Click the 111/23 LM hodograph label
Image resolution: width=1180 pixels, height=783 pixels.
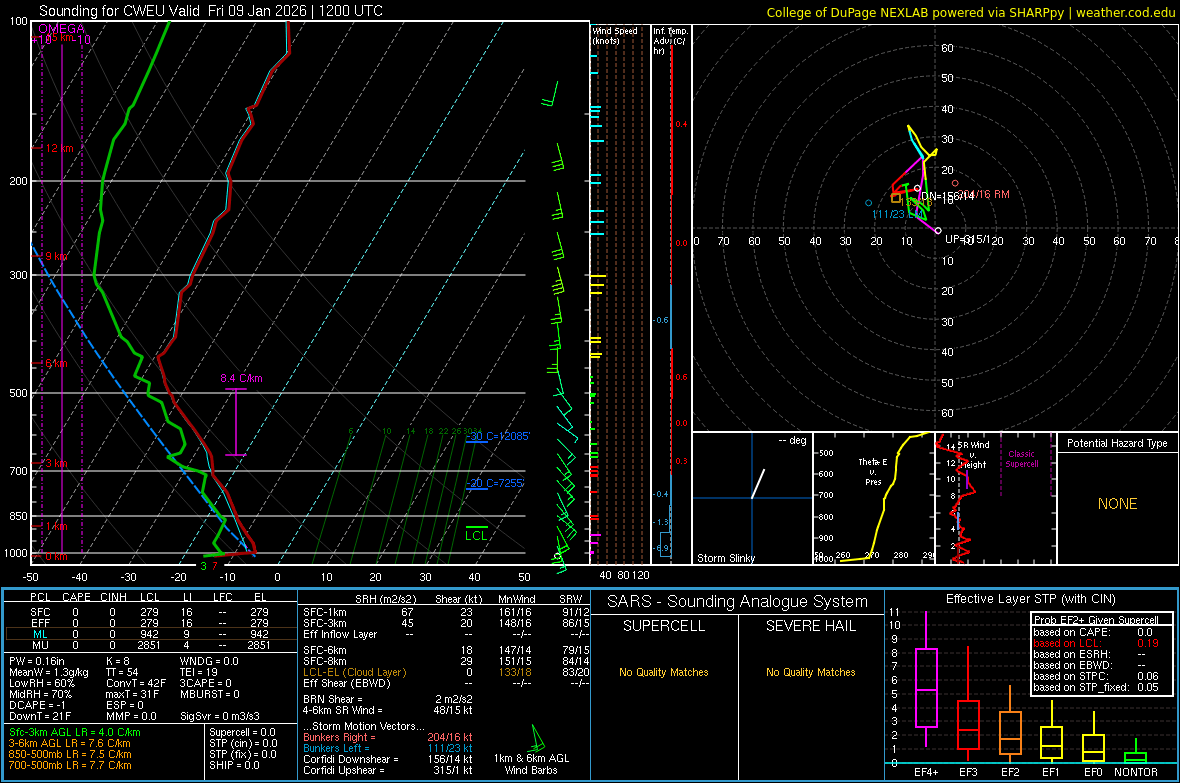click(897, 215)
